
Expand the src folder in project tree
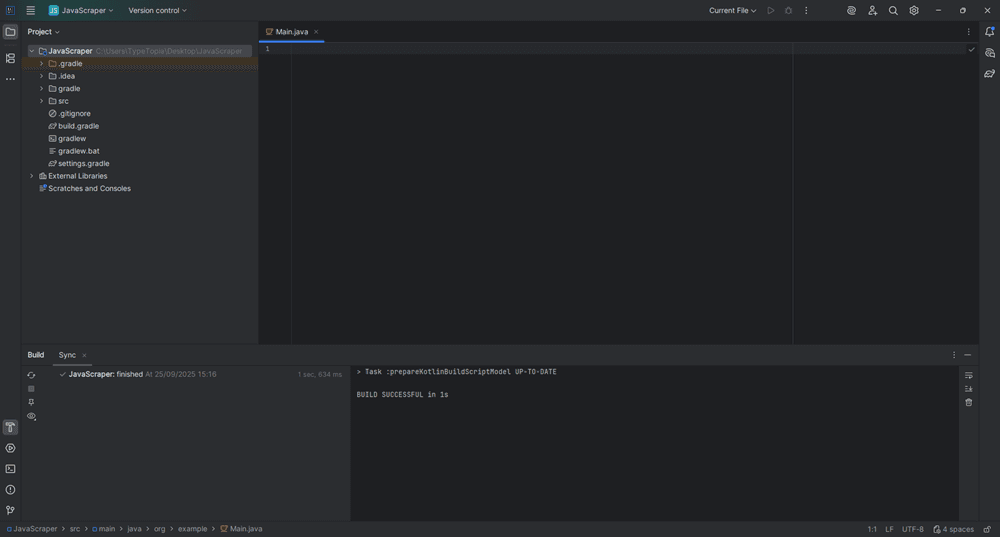41,101
